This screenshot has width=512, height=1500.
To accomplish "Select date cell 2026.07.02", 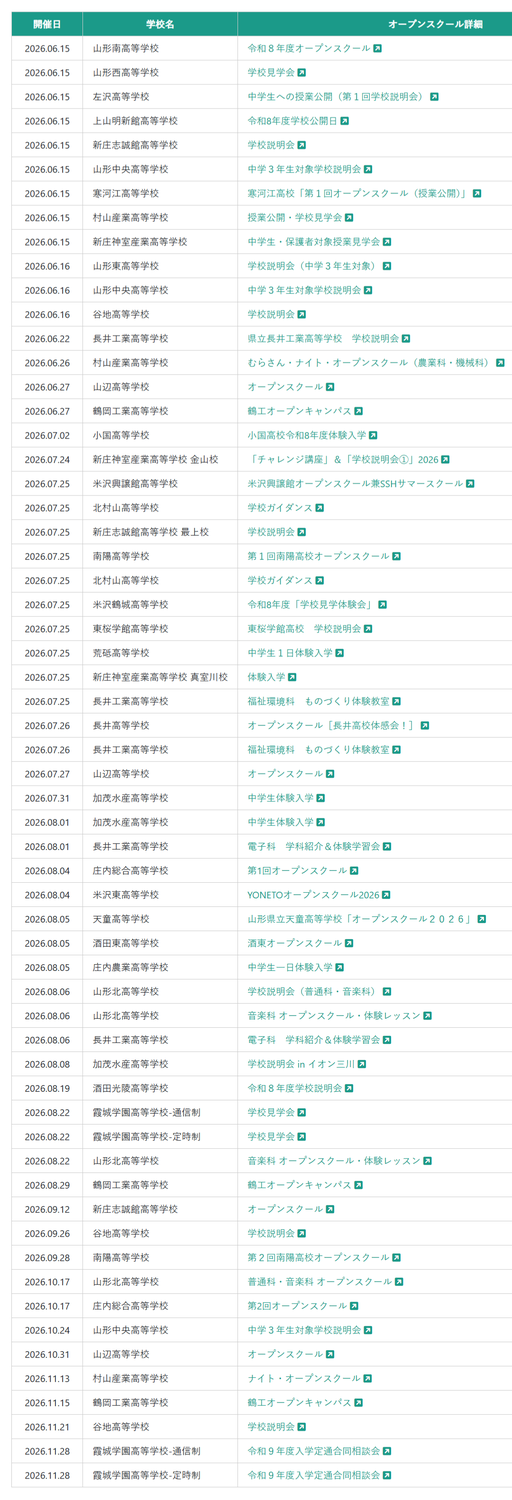I will coord(47,435).
